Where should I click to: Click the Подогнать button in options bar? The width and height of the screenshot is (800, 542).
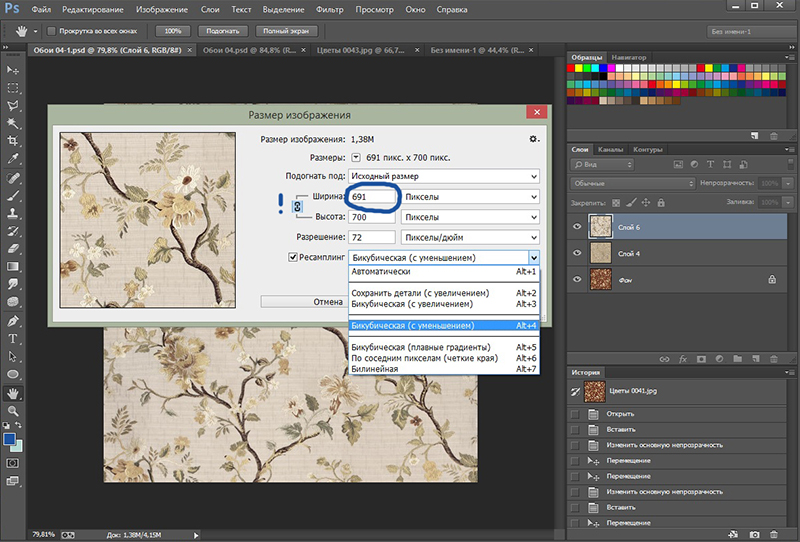coord(222,31)
